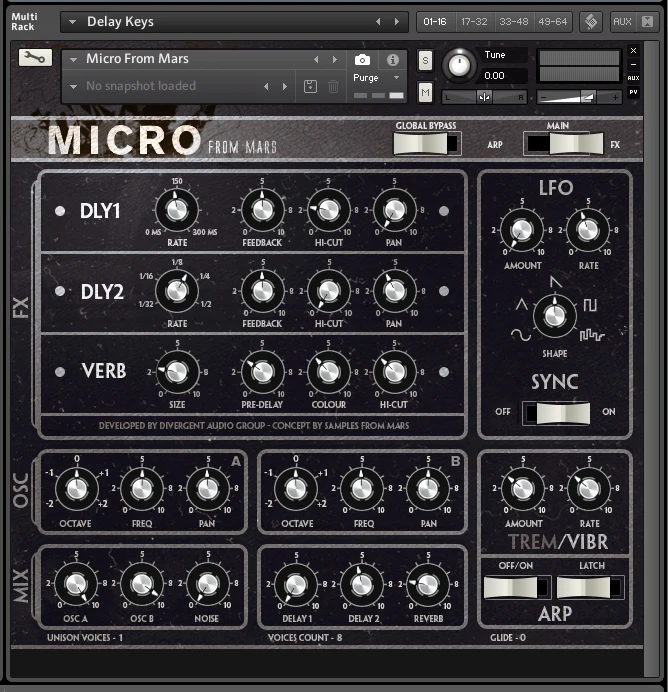
Task: Click the PV button beside volume slider
Action: pyautogui.click(x=633, y=92)
